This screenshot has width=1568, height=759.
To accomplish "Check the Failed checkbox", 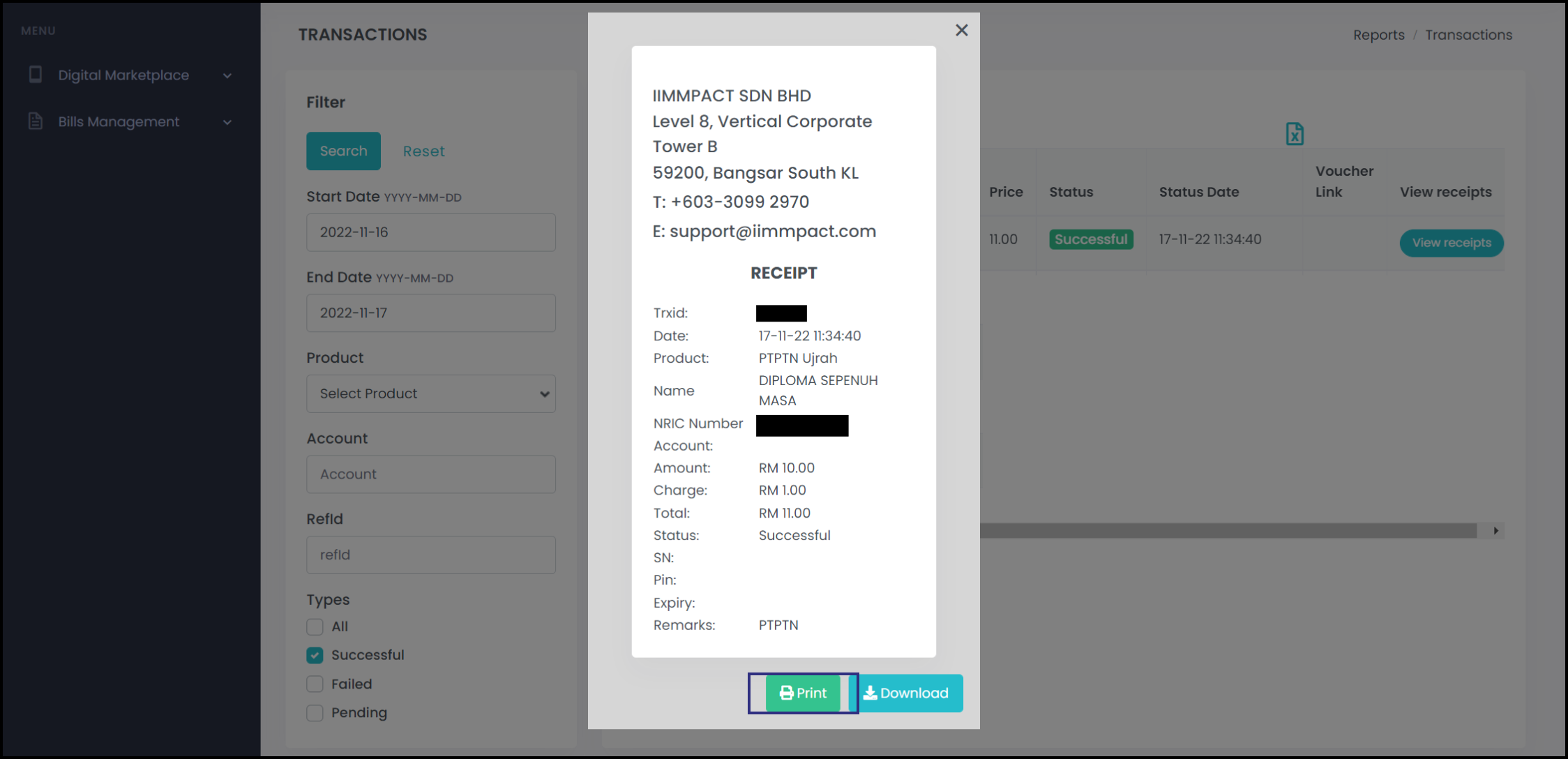I will coord(315,684).
